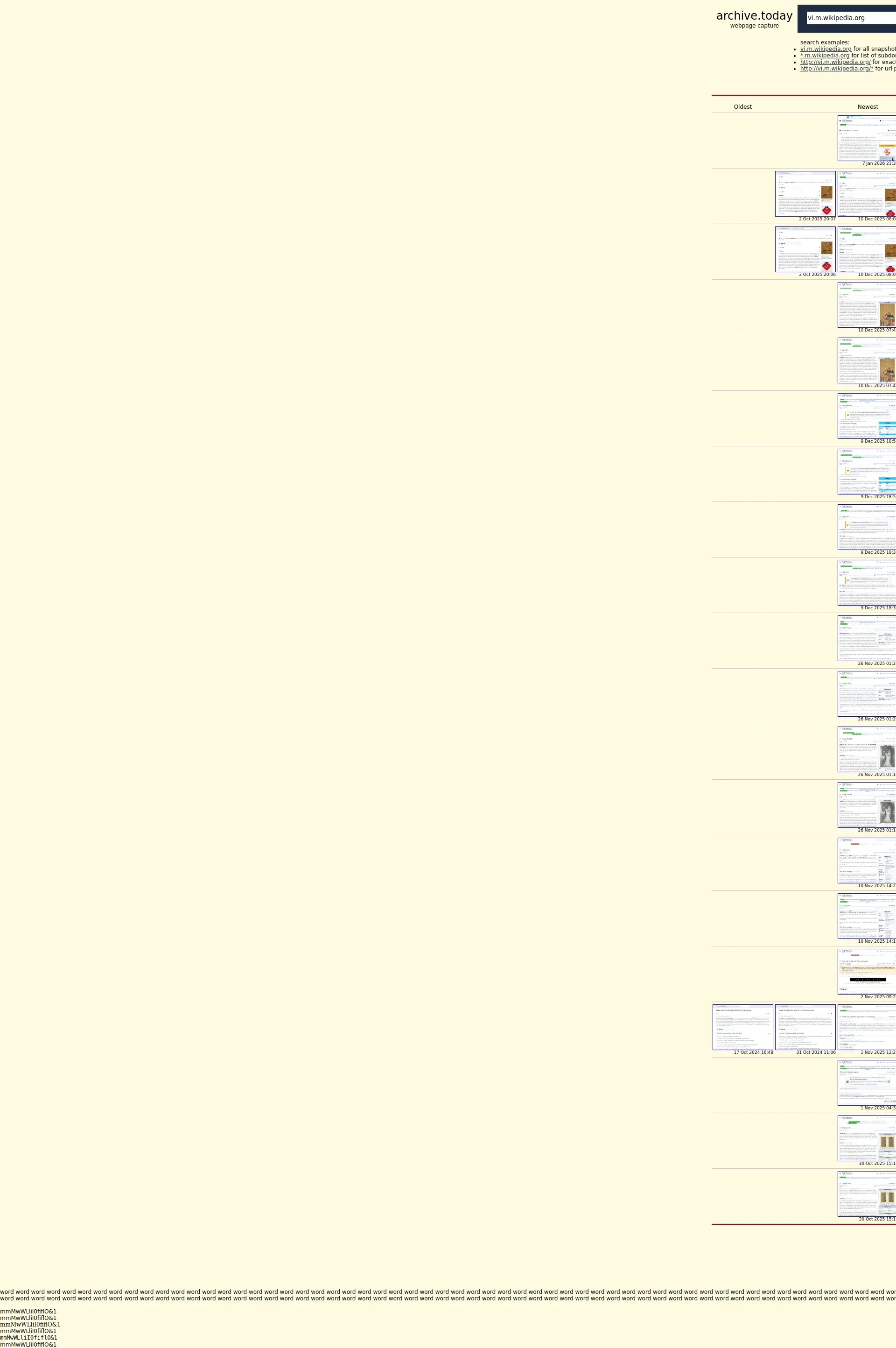Image resolution: width=896 pixels, height=1348 pixels.
Task: Open the 10 Nov 2025 14:1x snapshot thumbnail
Action: pos(866,916)
